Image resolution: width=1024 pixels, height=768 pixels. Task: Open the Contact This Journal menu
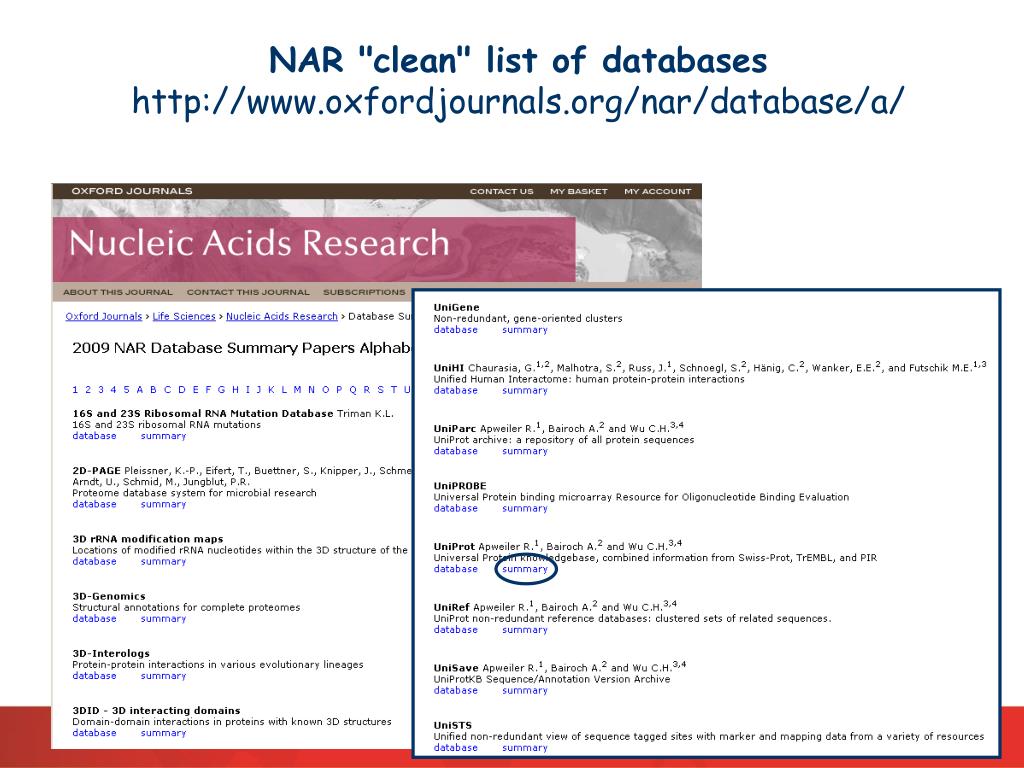[248, 292]
